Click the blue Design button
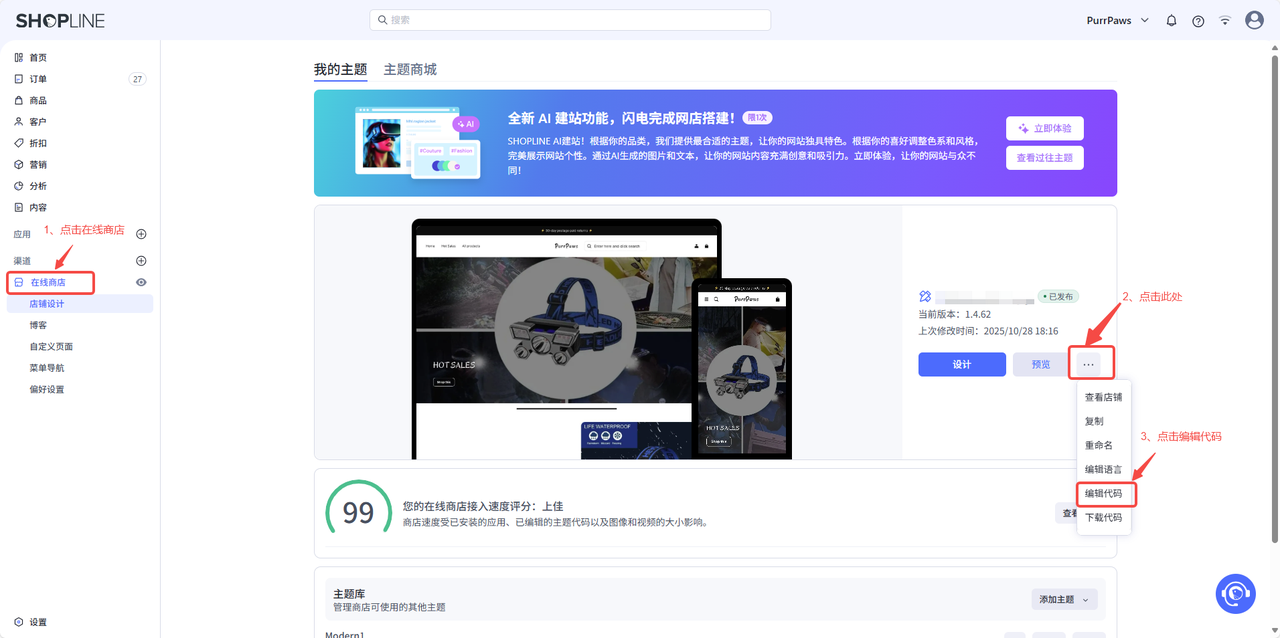Screen dimensions: 1280x638 (961, 365)
